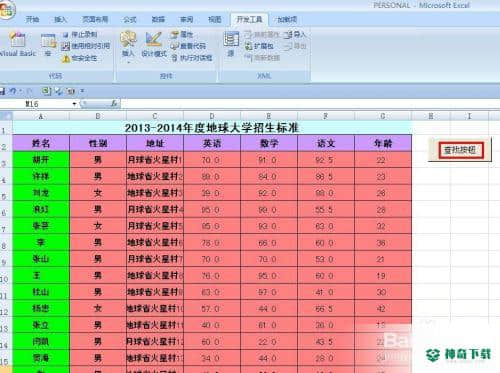
Task: Open control Properties (属性)
Action: [x=182, y=34]
